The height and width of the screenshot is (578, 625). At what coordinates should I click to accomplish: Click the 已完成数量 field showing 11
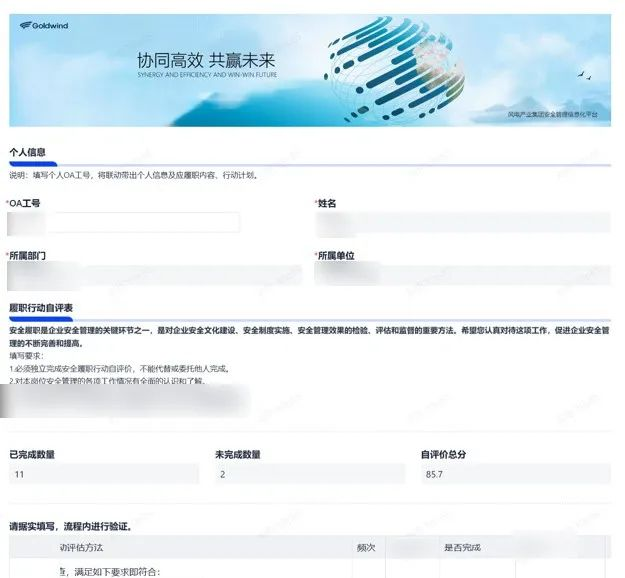click(103, 474)
